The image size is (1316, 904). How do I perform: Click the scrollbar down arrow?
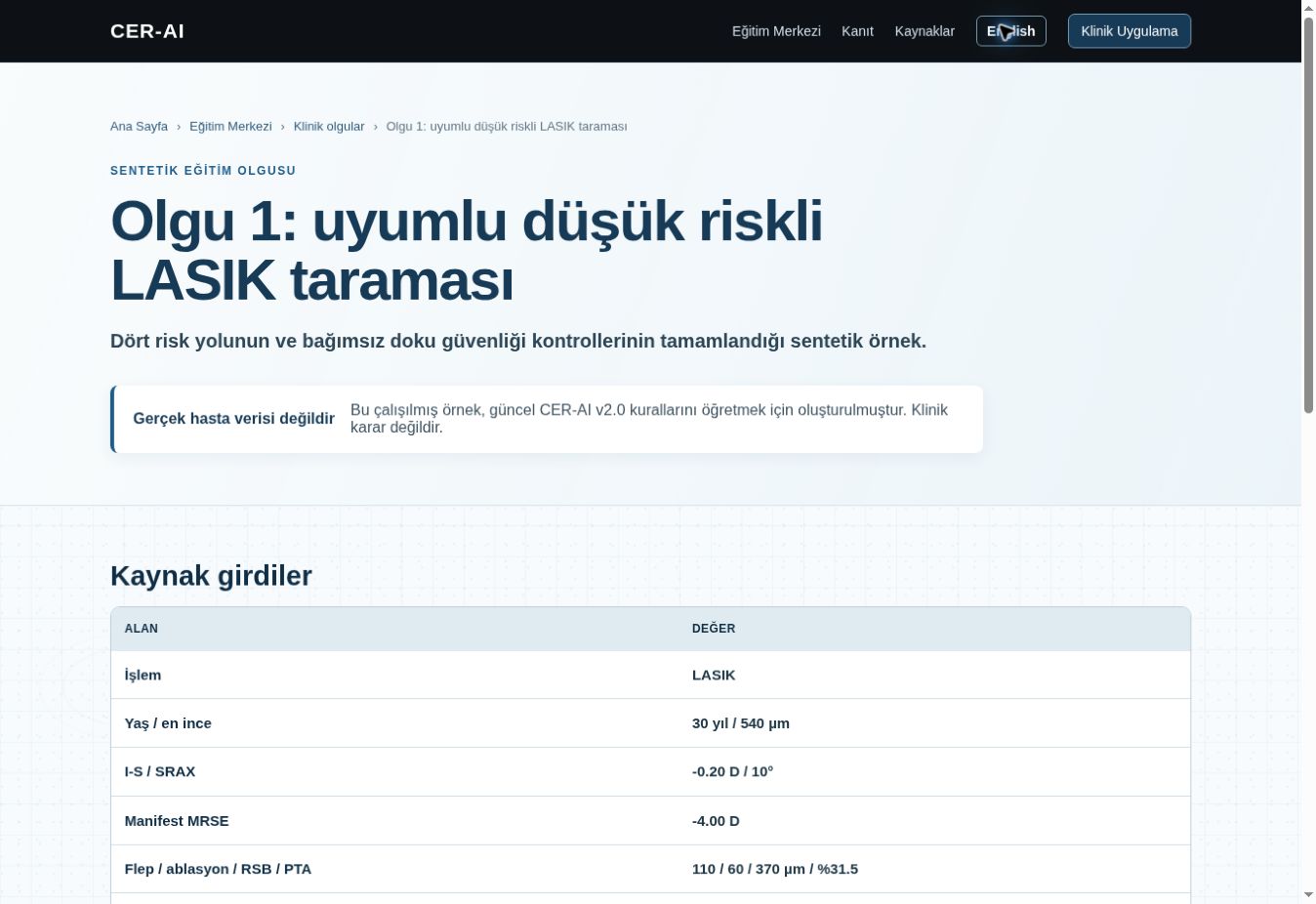1308,895
